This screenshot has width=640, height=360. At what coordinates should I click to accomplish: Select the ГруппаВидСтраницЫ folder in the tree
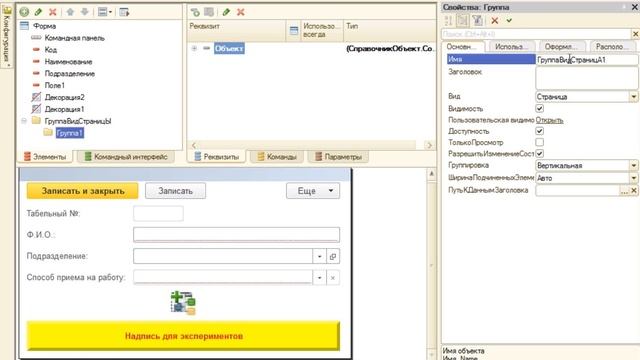[78, 121]
